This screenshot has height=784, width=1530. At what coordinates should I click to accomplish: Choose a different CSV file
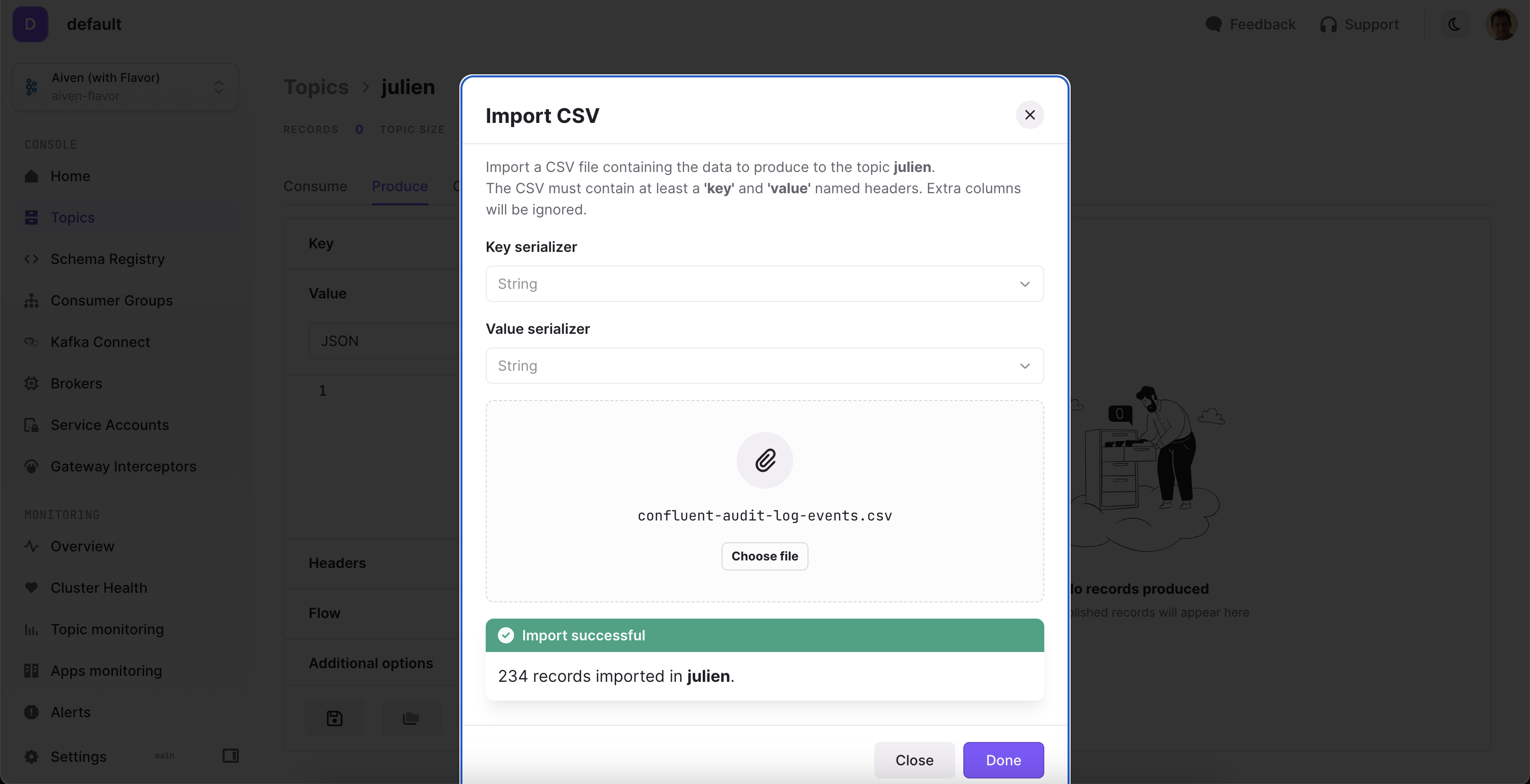coord(765,556)
